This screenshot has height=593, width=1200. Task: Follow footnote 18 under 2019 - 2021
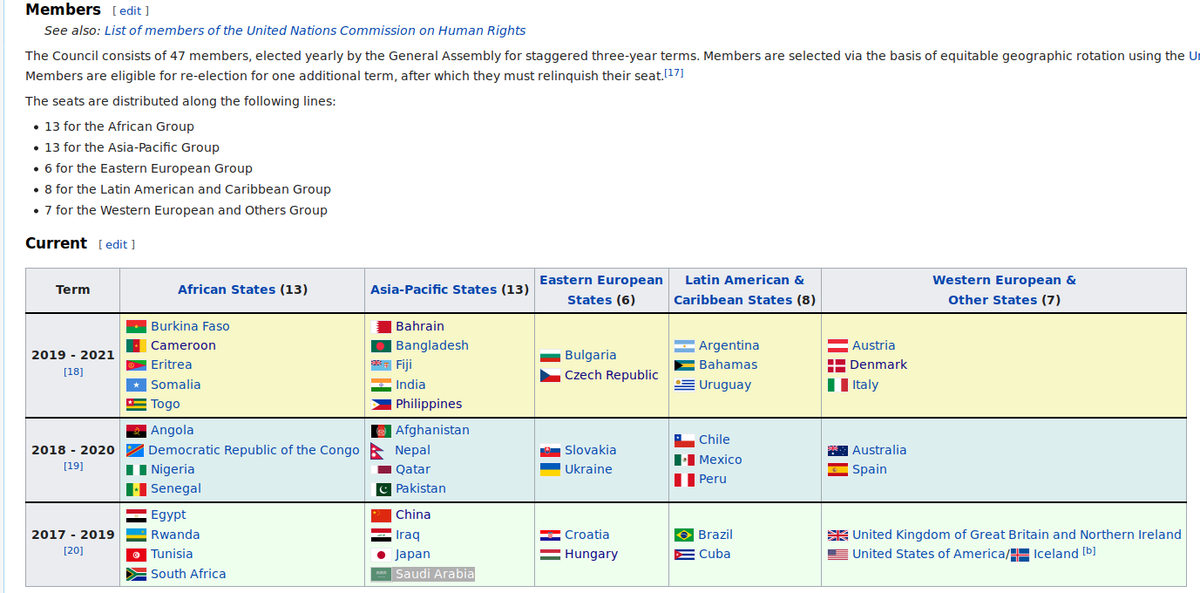73,372
